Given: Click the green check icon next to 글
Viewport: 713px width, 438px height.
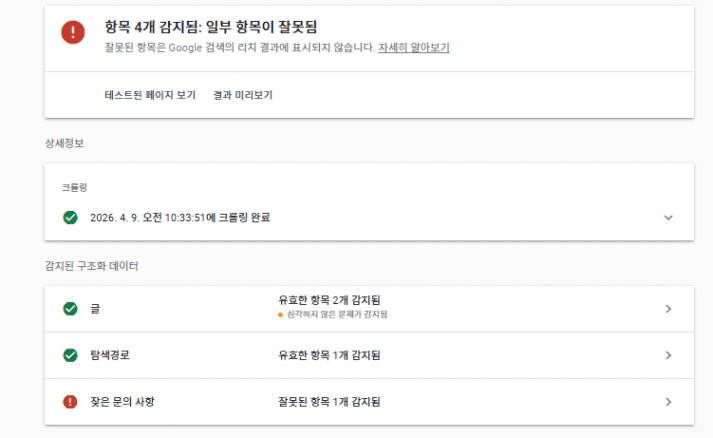Looking at the screenshot, I should tap(69, 309).
